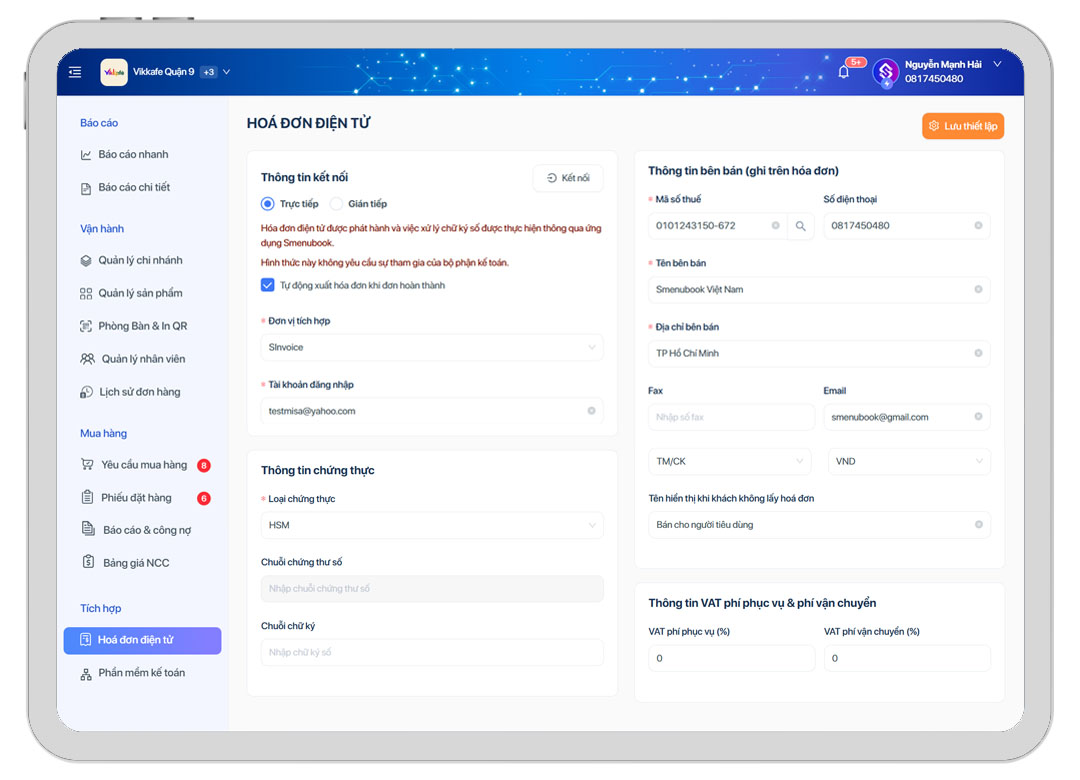The height and width of the screenshot is (780, 1080).
Task: Toggle Tự động xuất hóa đơn checkbox
Action: [x=268, y=285]
